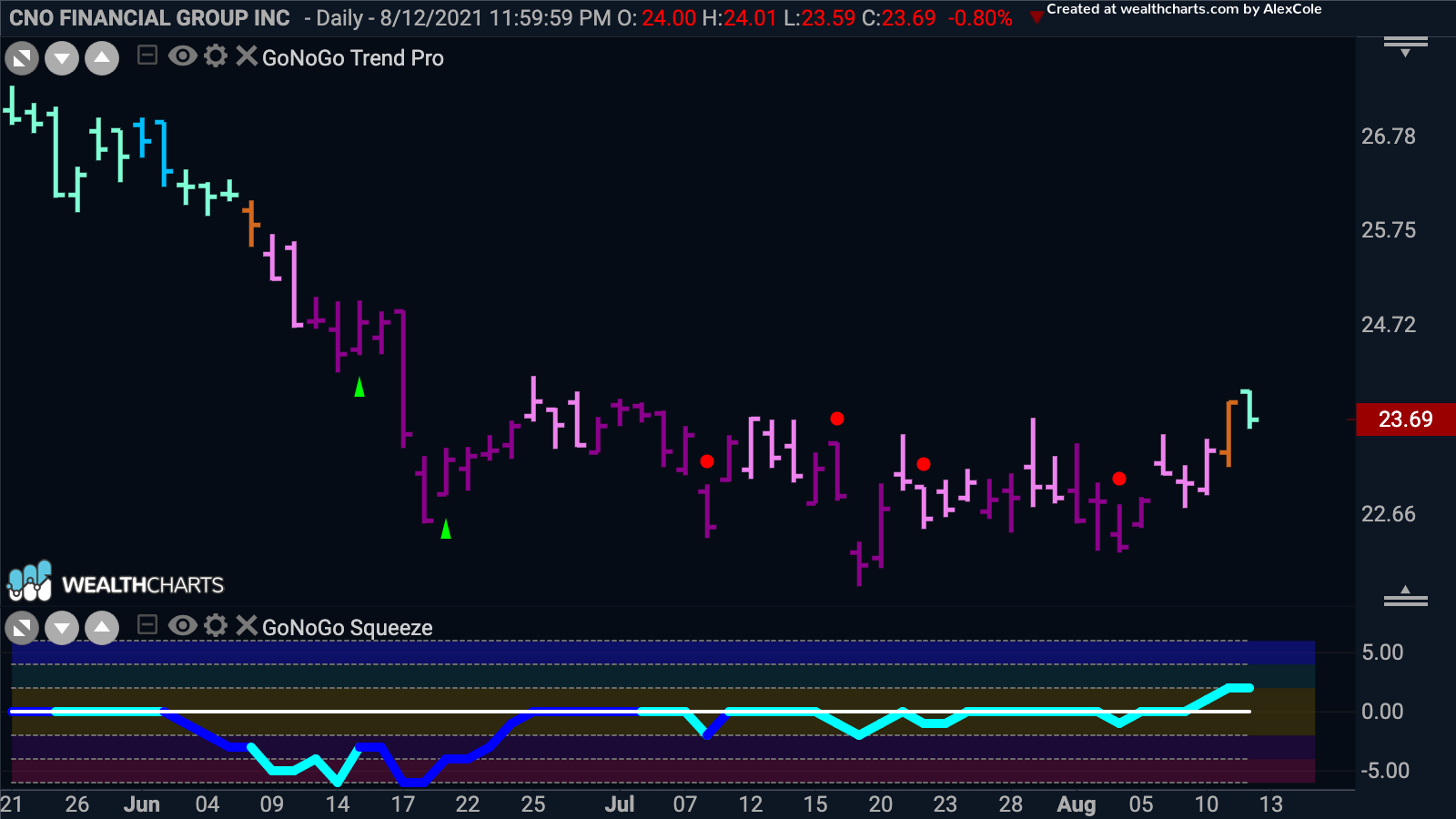Screen dimensions: 1456x819
Task: Click the red dot signal near Jul 07
Action: [707, 461]
